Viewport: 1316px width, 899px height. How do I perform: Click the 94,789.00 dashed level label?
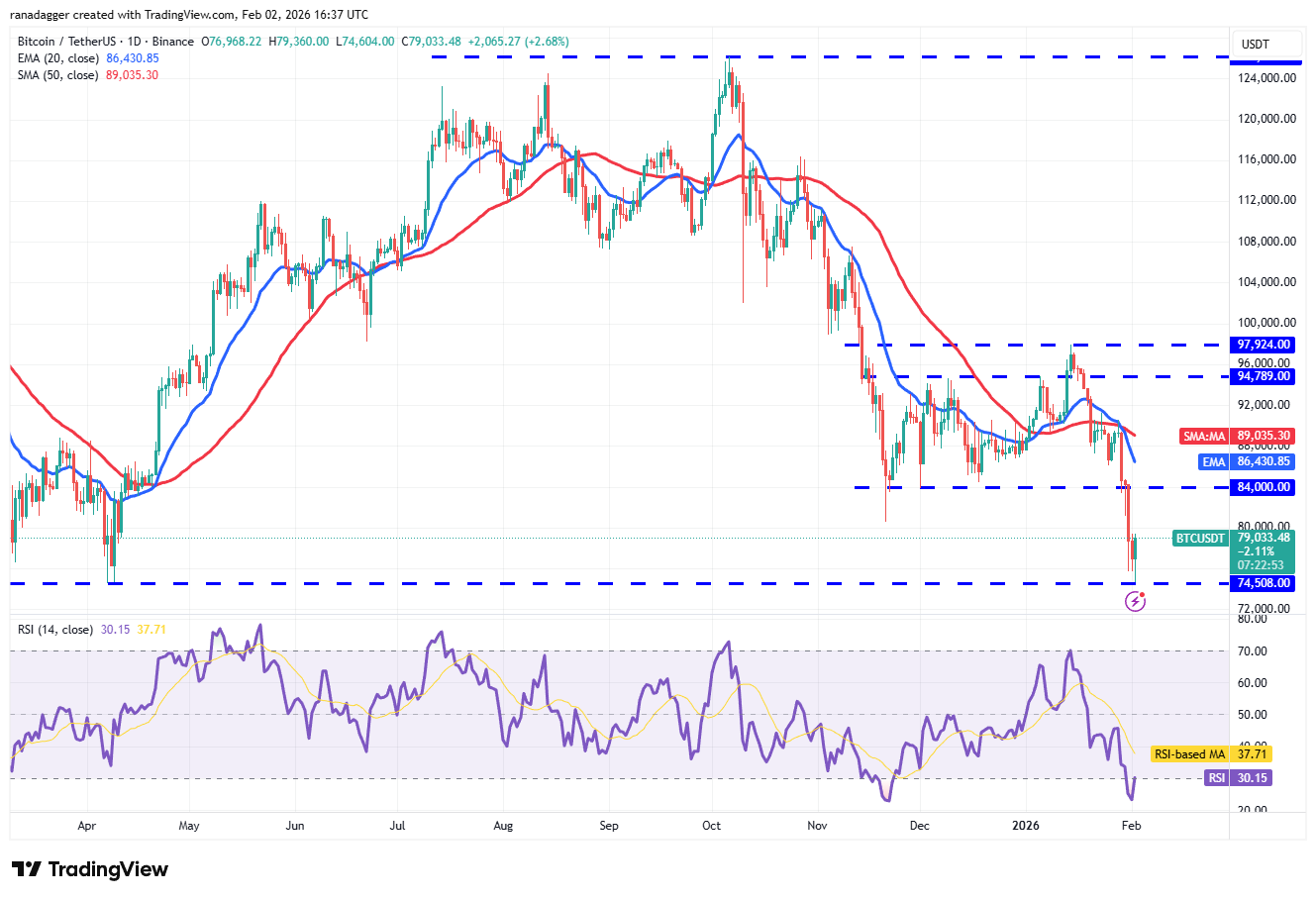coord(1263,376)
